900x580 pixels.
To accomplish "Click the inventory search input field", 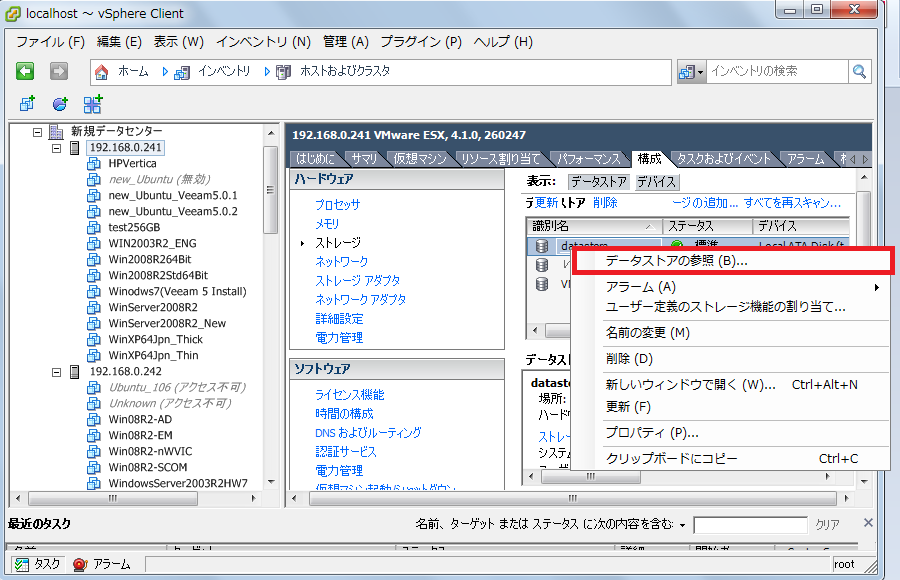I will pos(777,72).
